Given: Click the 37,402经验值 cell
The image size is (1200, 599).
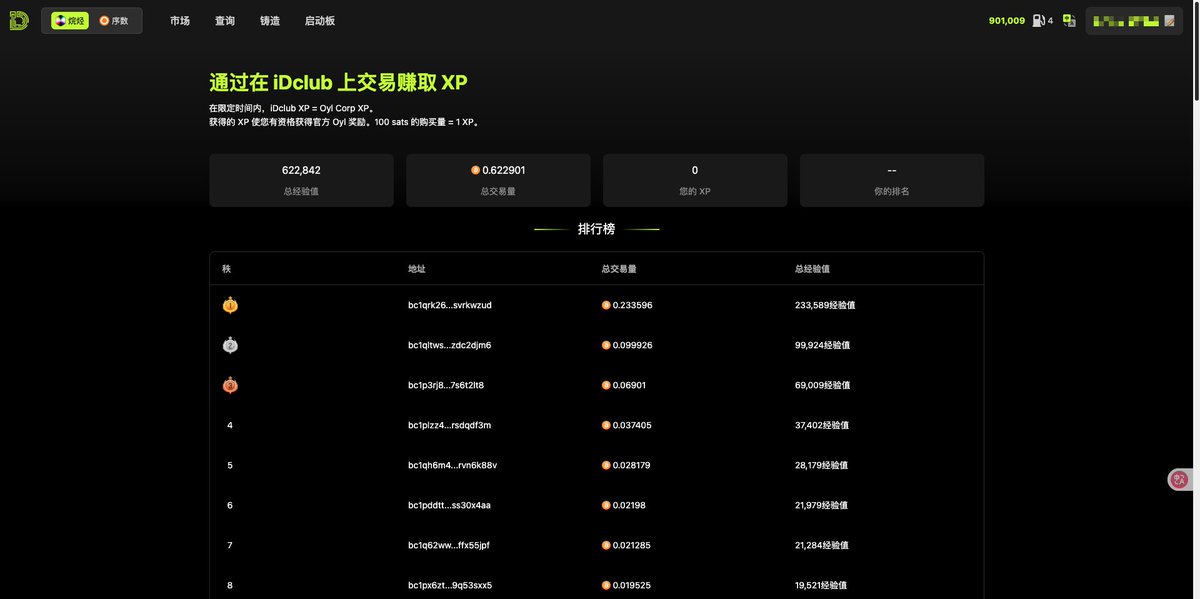Looking at the screenshot, I should (x=822, y=425).
